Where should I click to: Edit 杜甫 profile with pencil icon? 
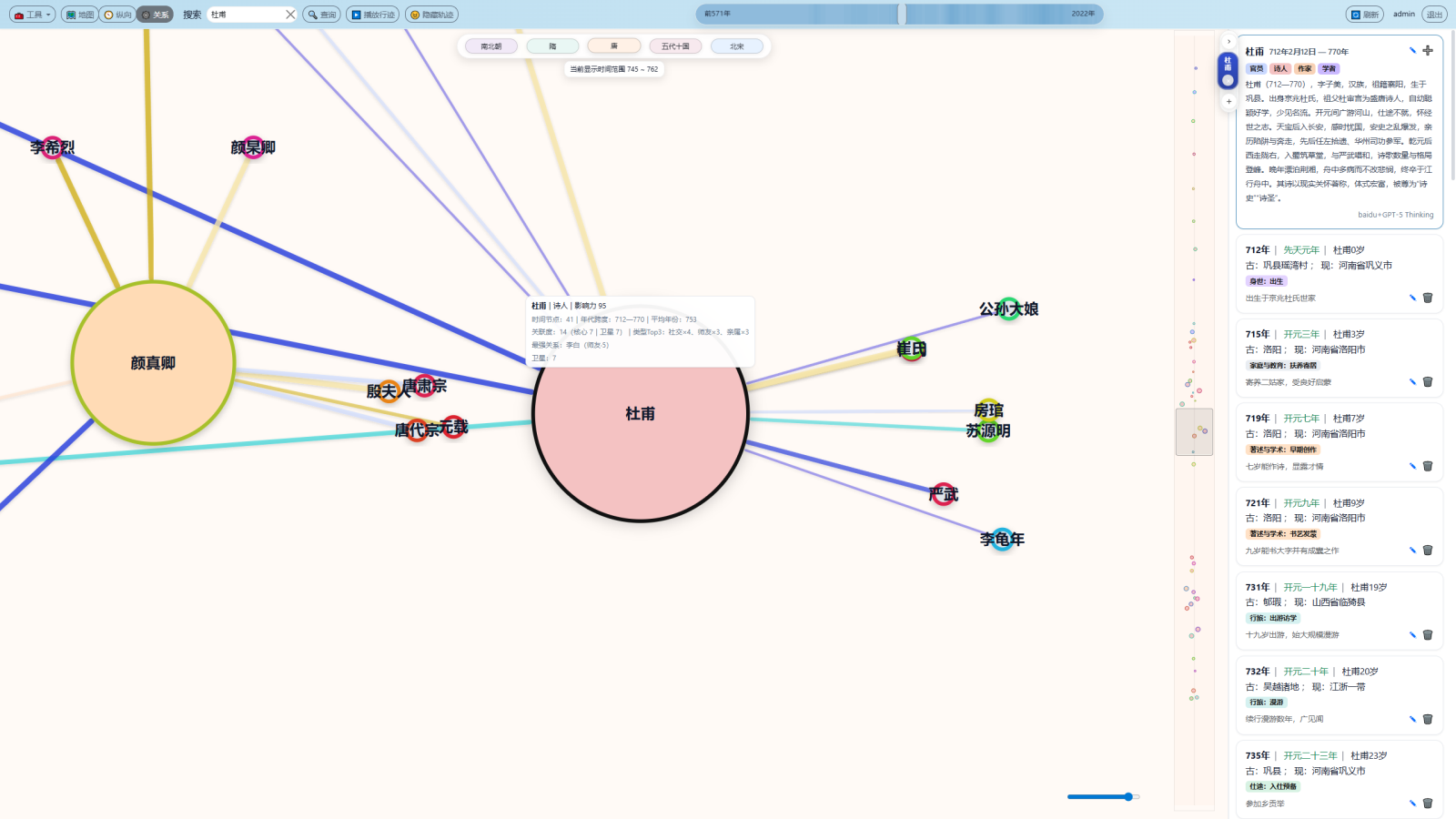click(x=1412, y=51)
